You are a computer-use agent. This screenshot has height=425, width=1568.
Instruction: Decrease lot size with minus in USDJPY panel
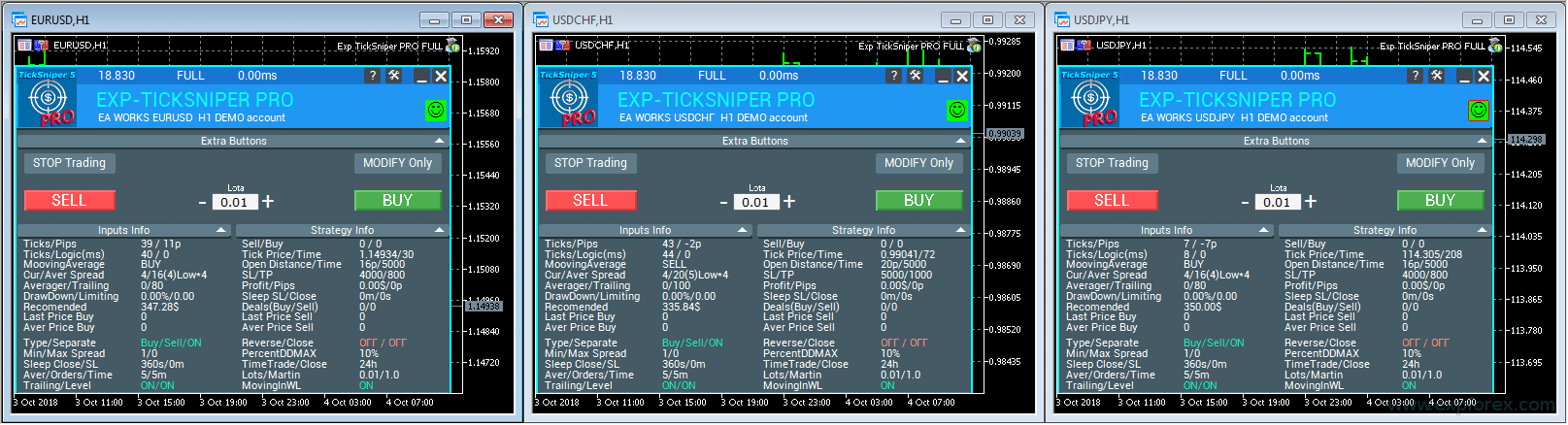(x=1245, y=203)
